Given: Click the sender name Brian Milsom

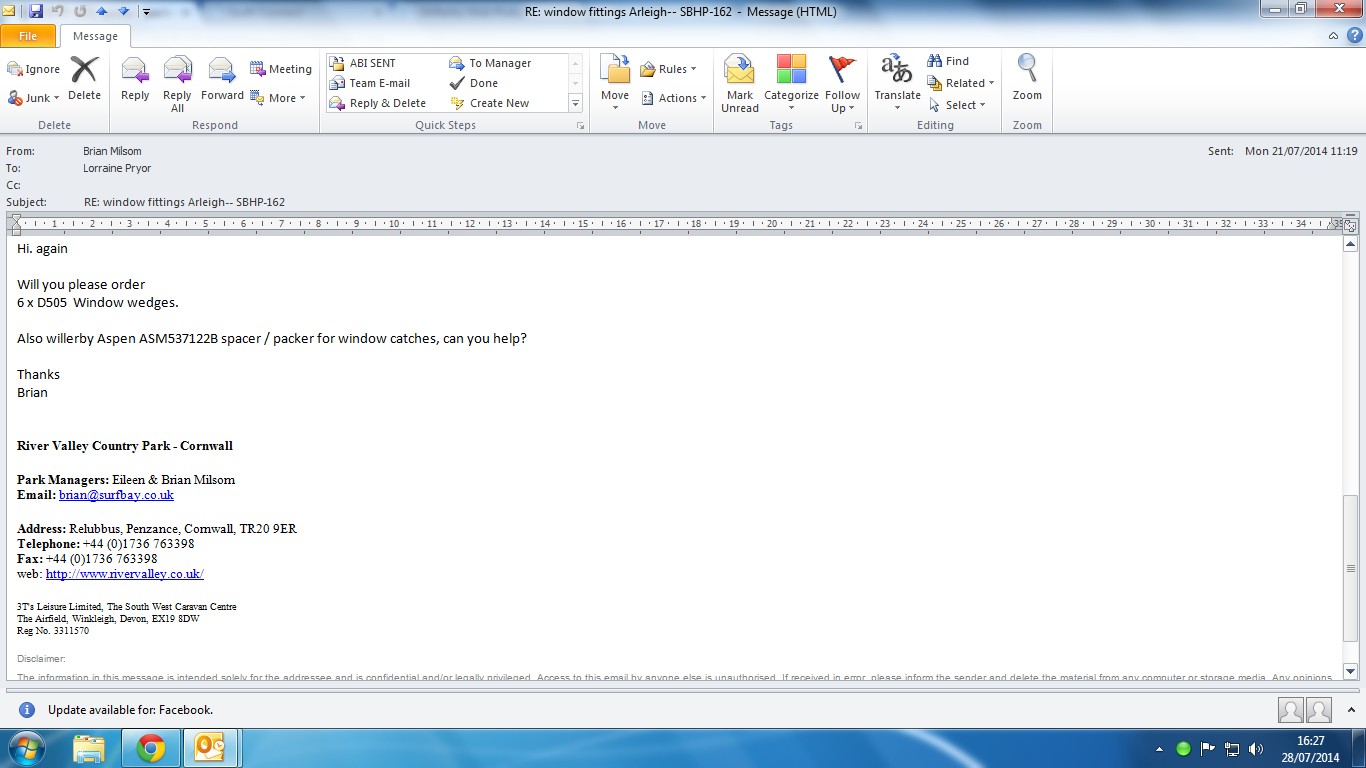Looking at the screenshot, I should click(x=112, y=151).
